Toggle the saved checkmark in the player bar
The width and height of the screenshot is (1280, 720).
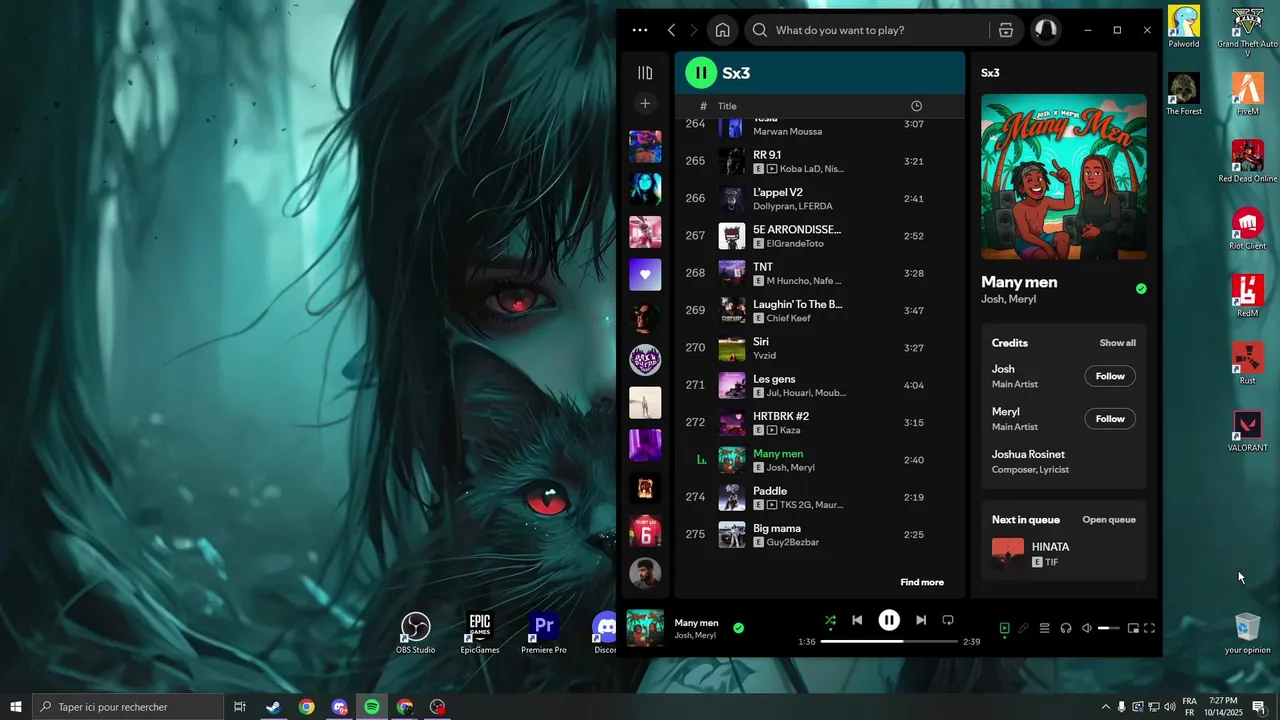[738, 628]
